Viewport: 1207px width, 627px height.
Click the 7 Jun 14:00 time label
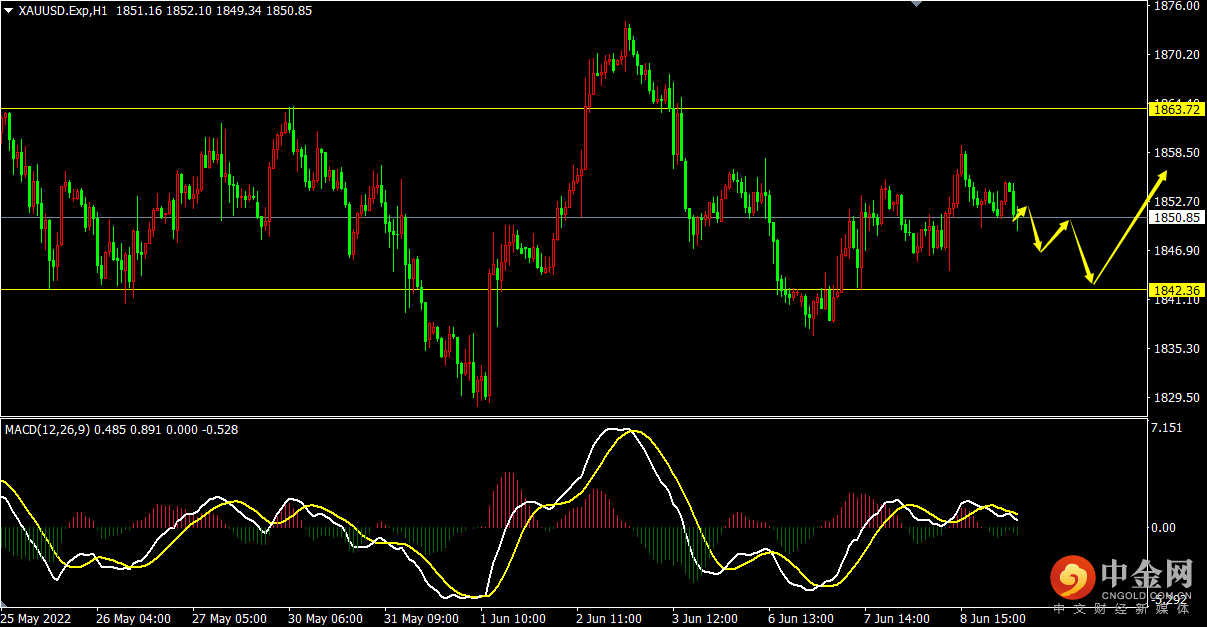pos(897,619)
